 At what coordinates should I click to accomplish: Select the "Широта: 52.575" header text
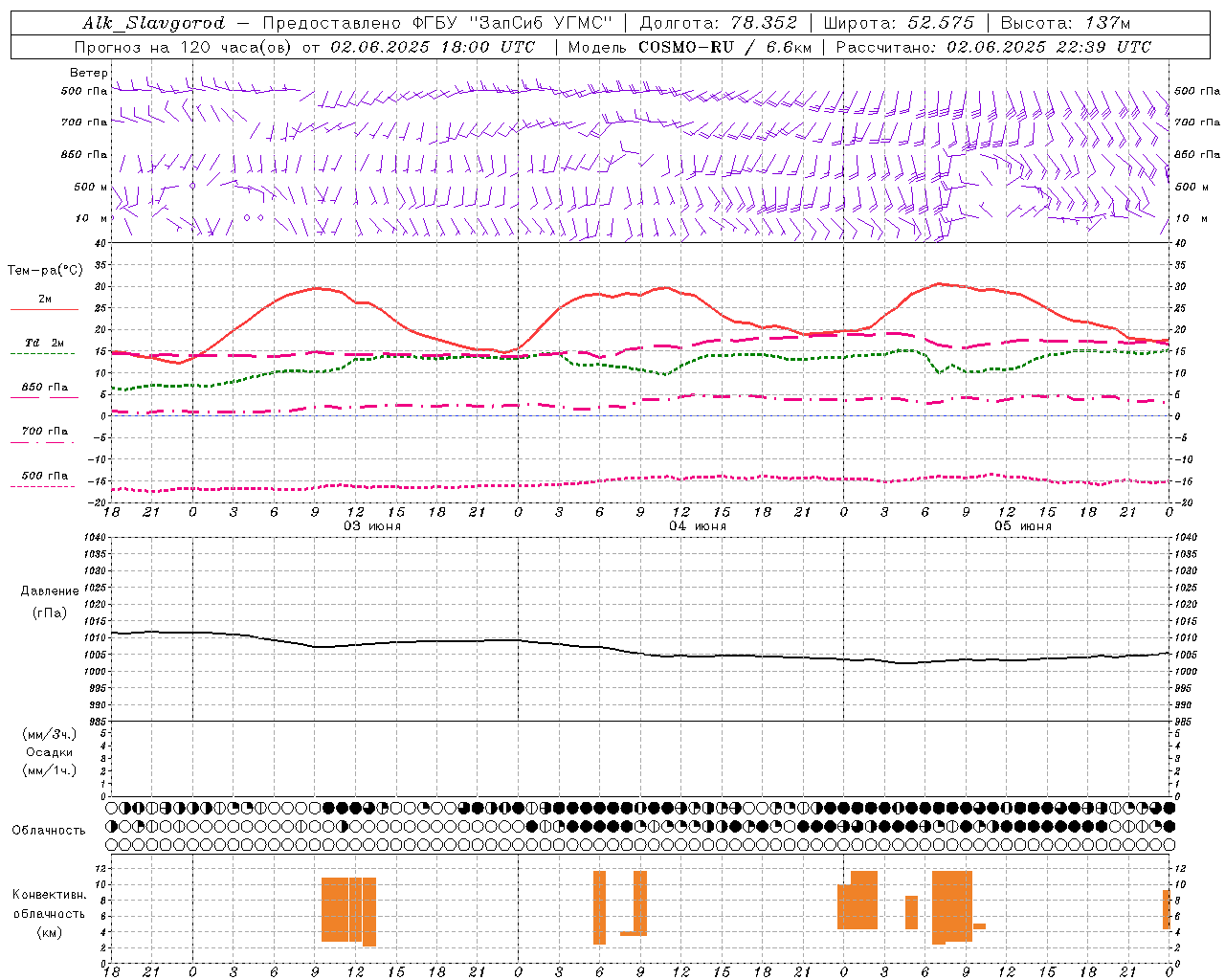click(899, 23)
